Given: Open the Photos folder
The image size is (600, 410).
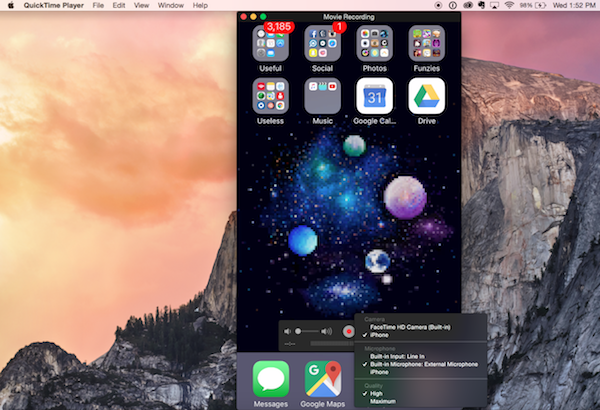Looking at the screenshot, I should tap(375, 43).
